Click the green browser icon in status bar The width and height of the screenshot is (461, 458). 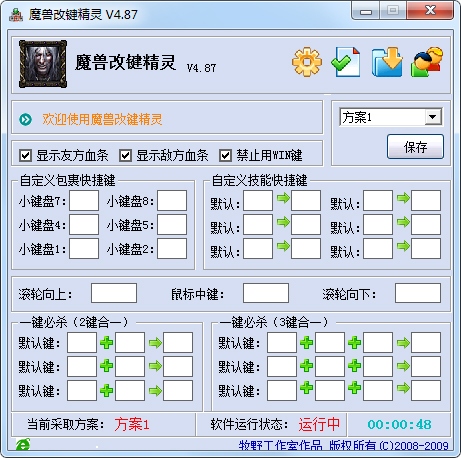(x=23, y=444)
